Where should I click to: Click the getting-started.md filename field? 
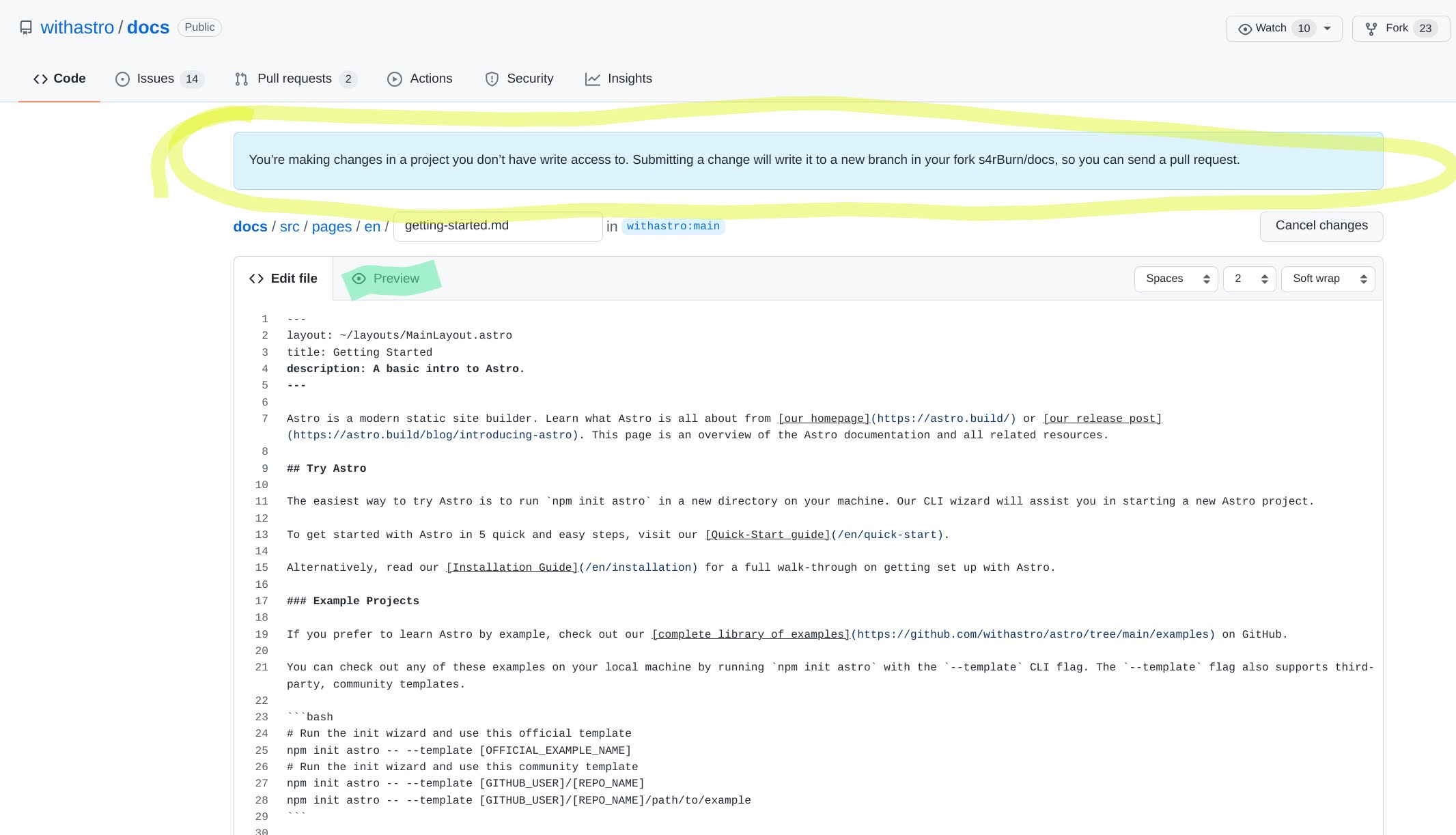[x=497, y=226]
